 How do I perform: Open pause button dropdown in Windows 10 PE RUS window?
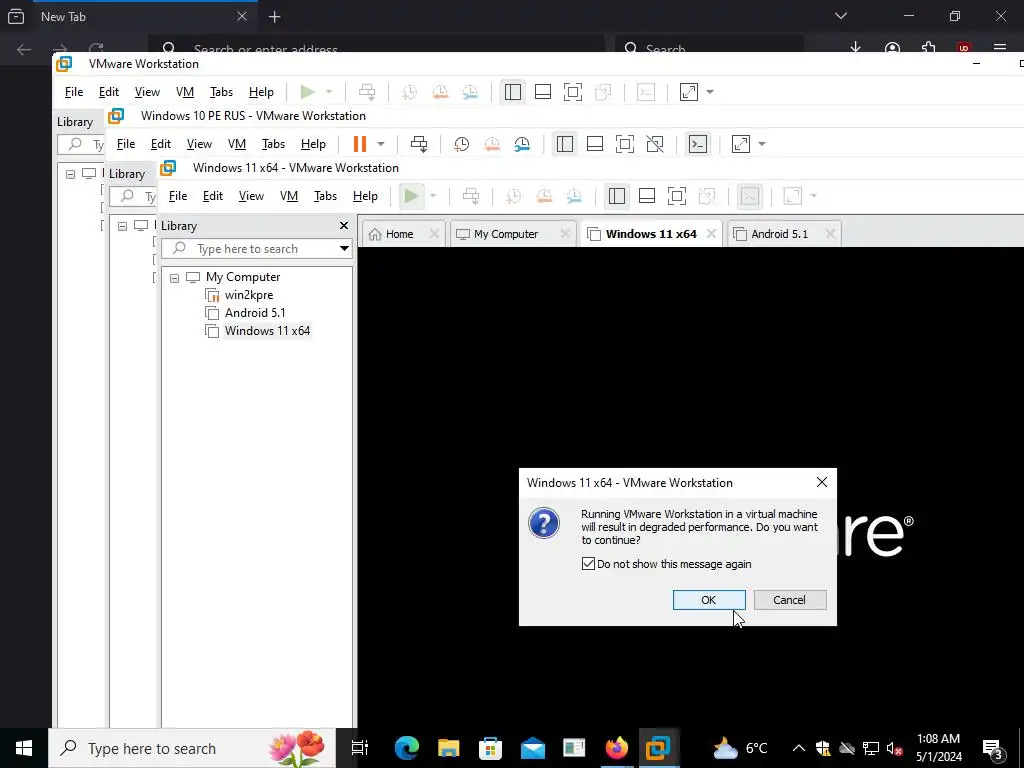point(381,144)
